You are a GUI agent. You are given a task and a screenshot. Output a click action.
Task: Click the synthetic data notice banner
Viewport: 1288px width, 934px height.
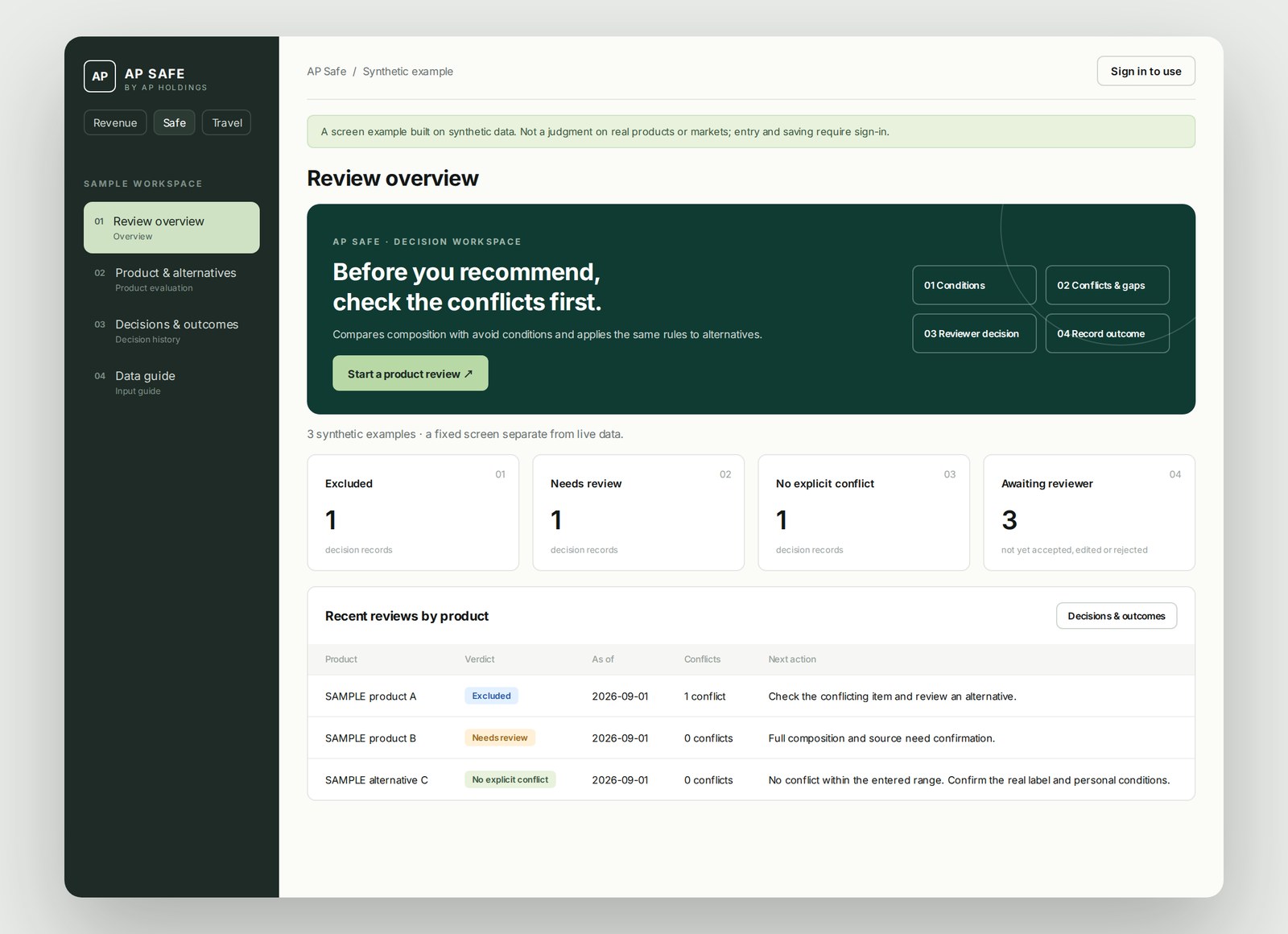[x=751, y=131]
